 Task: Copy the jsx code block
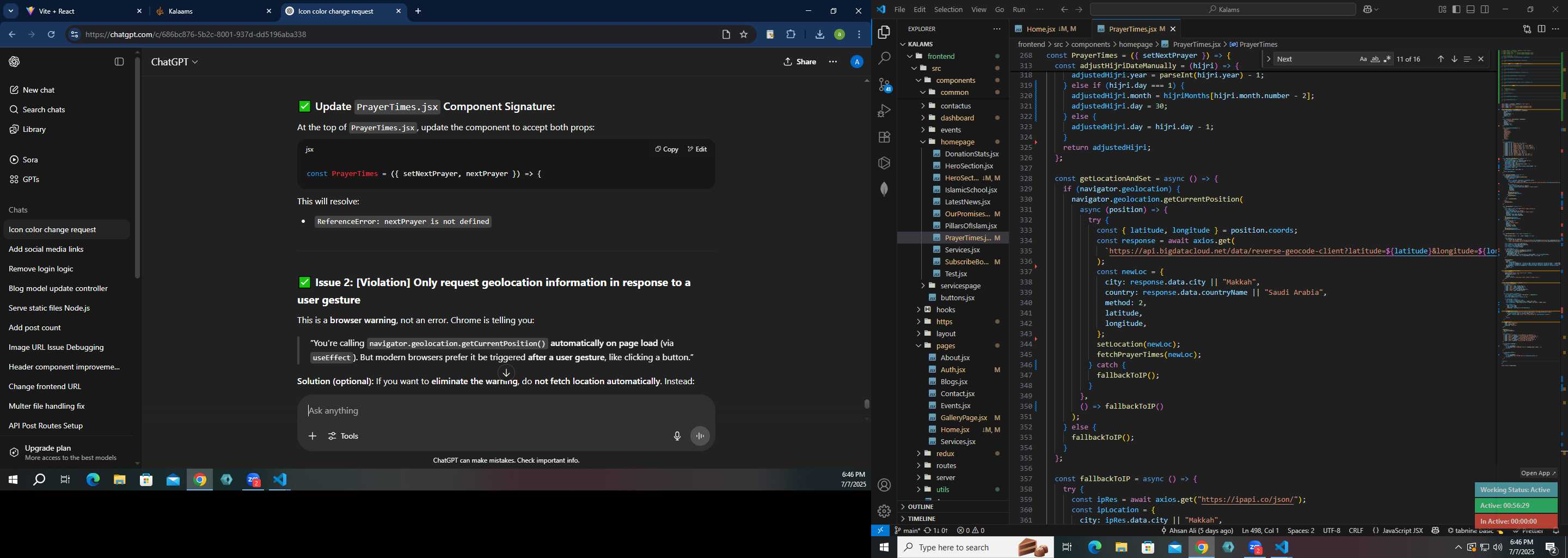coord(666,149)
